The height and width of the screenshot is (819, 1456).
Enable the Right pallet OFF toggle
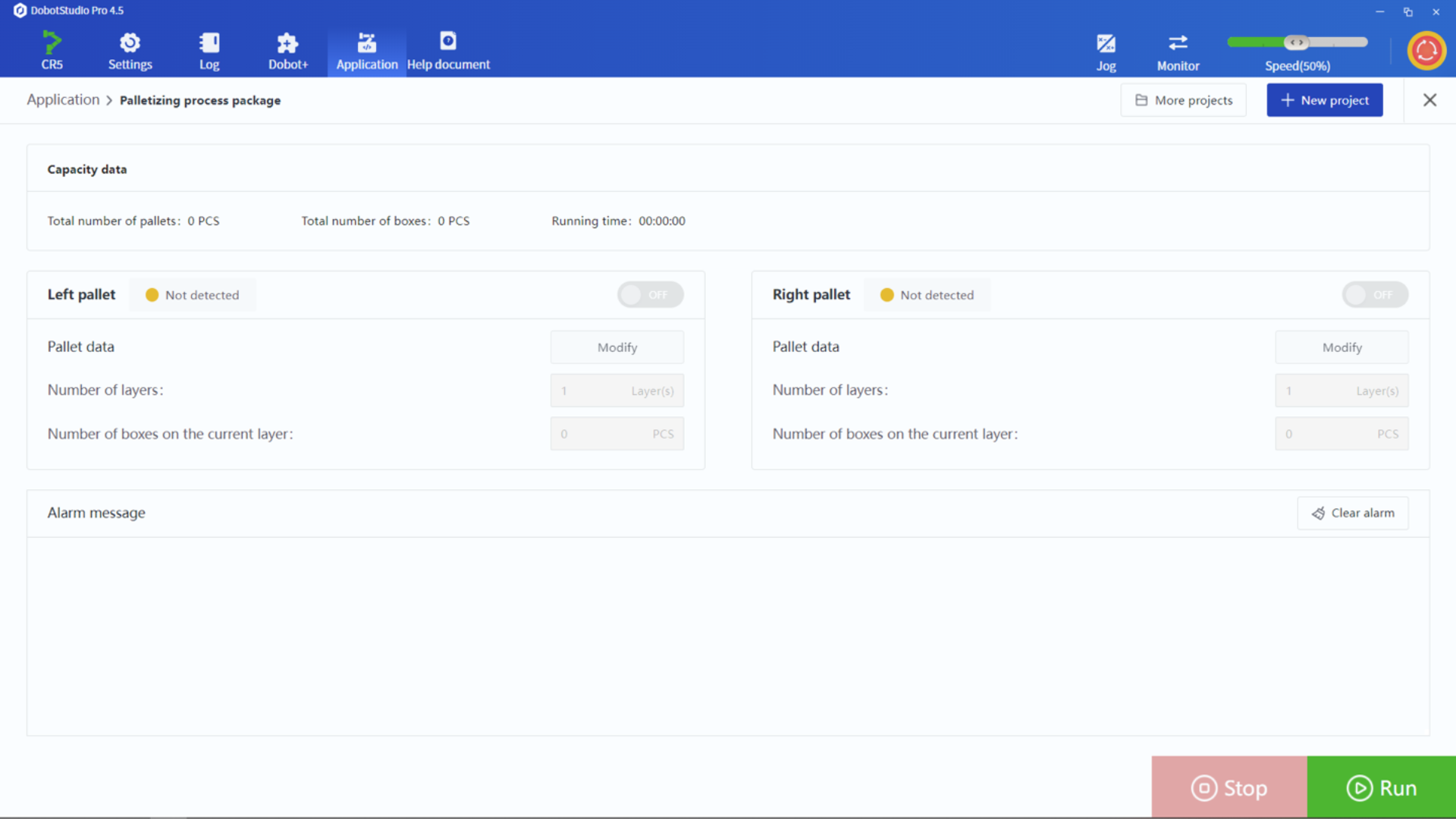1375,294
